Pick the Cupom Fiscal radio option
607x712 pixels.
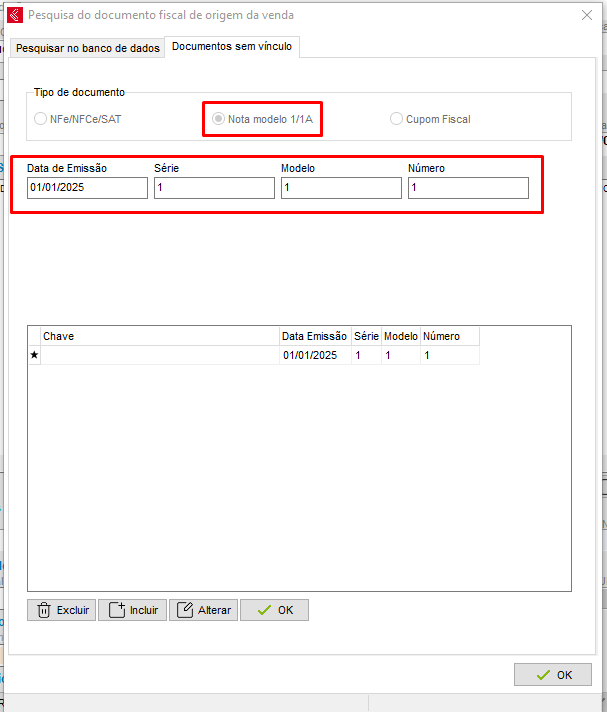[397, 119]
